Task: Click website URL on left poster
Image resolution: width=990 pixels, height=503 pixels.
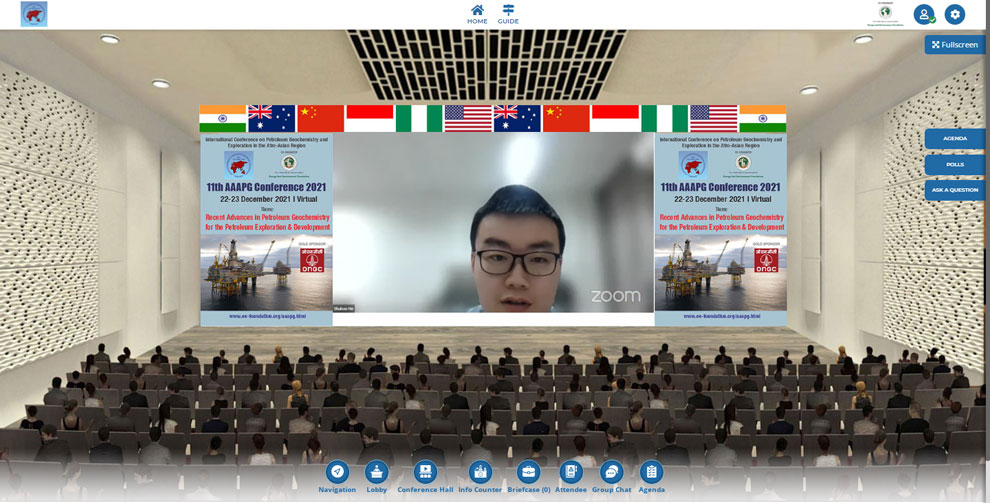Action: [266, 316]
